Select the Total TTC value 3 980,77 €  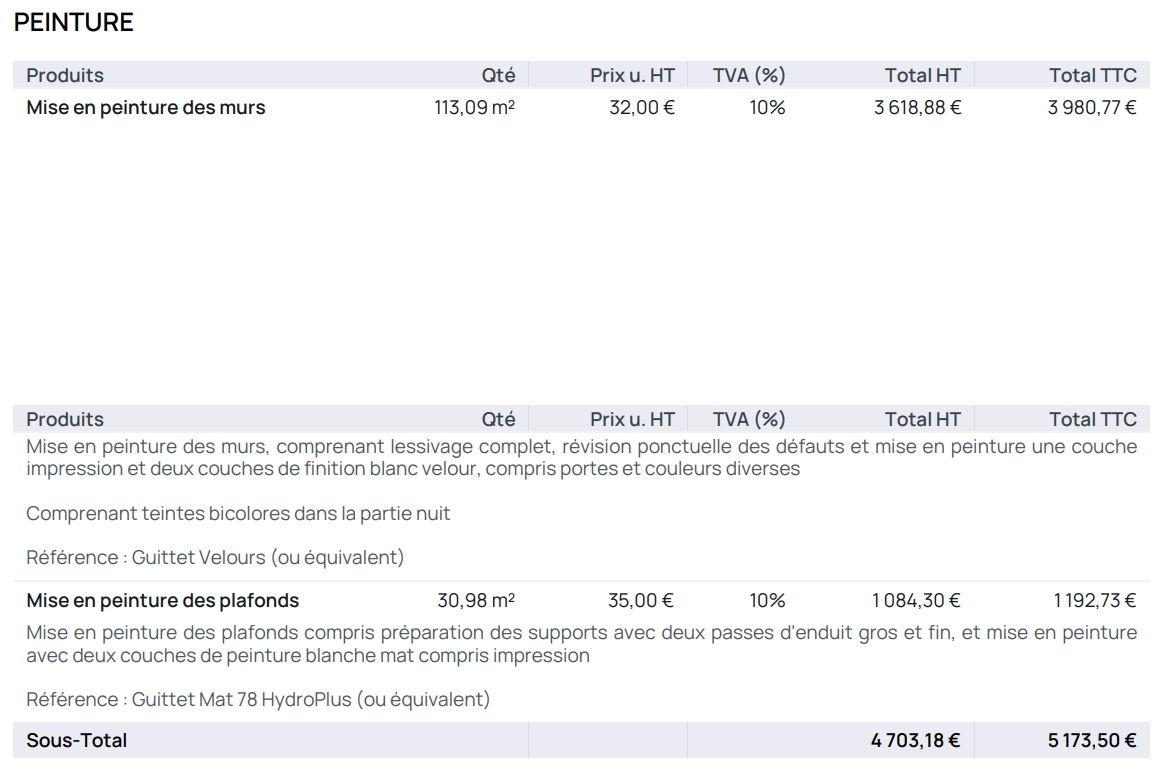tap(1092, 107)
